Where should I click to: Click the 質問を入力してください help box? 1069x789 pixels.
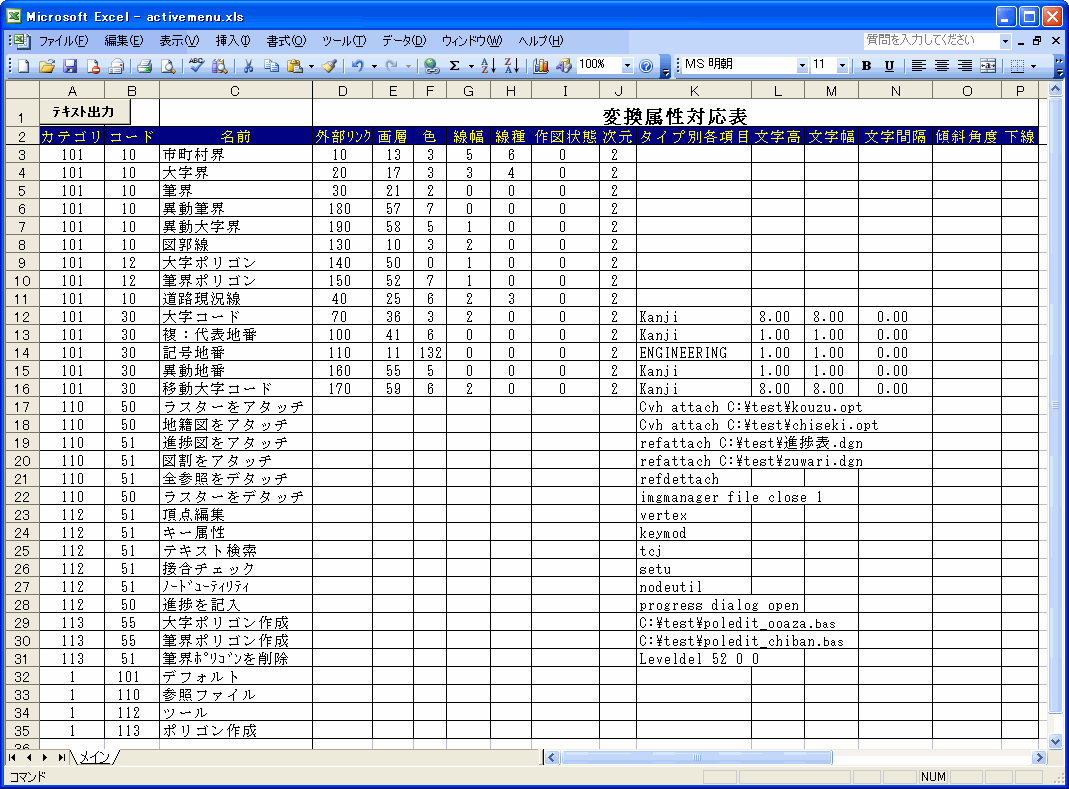[x=930, y=41]
